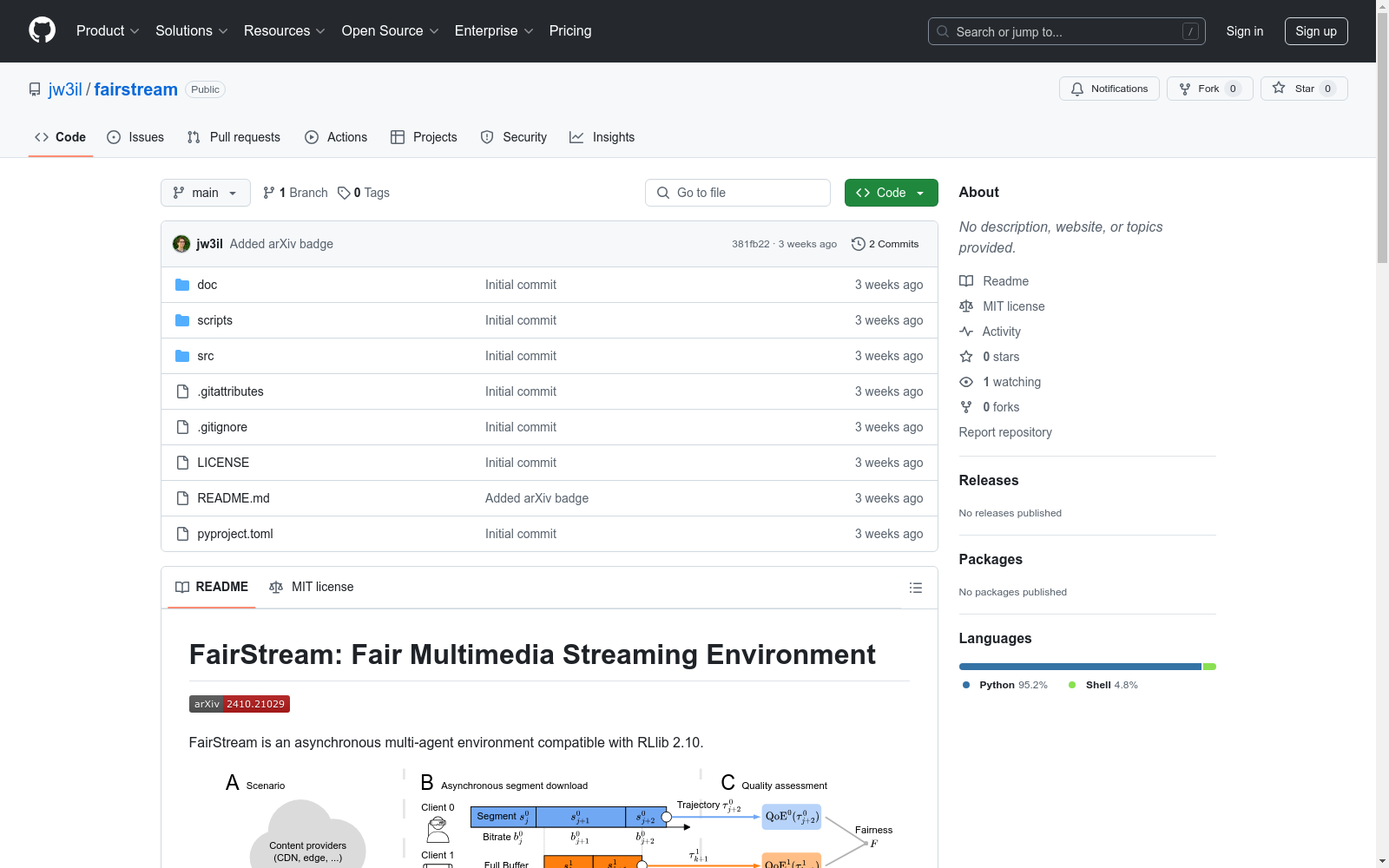Screen dimensions: 1389x868
Task: Select the README file tab
Action: [x=212, y=587]
